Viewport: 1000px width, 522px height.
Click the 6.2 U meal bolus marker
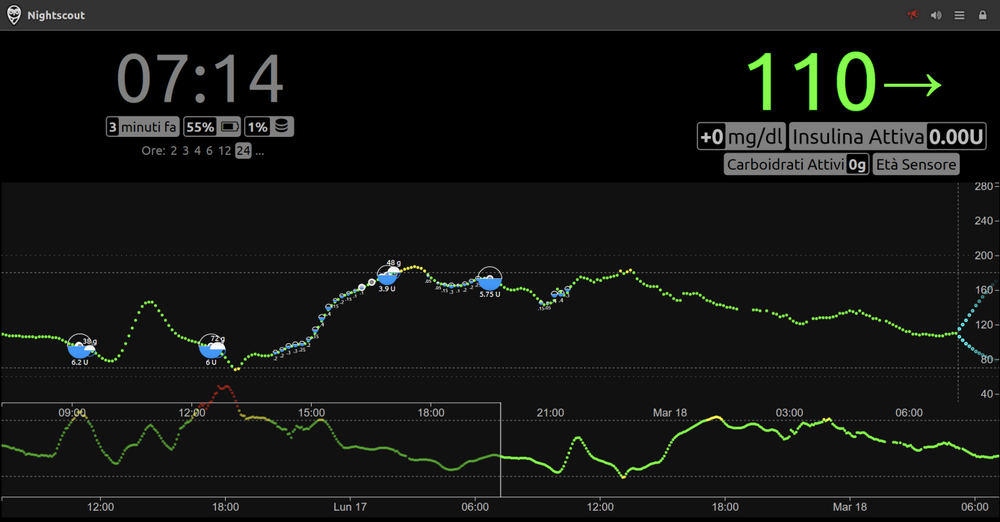[80, 348]
